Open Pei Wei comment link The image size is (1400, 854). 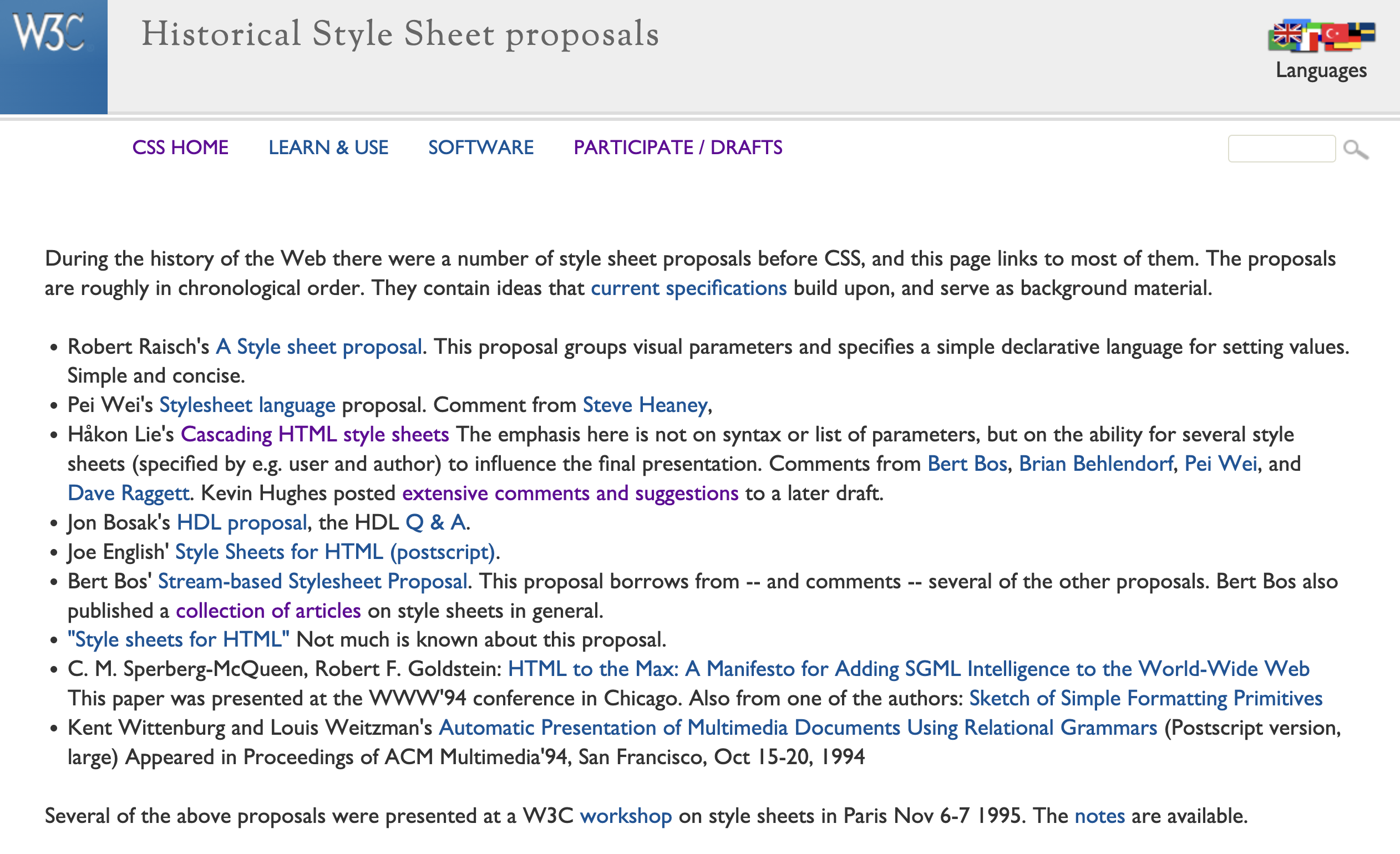[x=1220, y=464]
